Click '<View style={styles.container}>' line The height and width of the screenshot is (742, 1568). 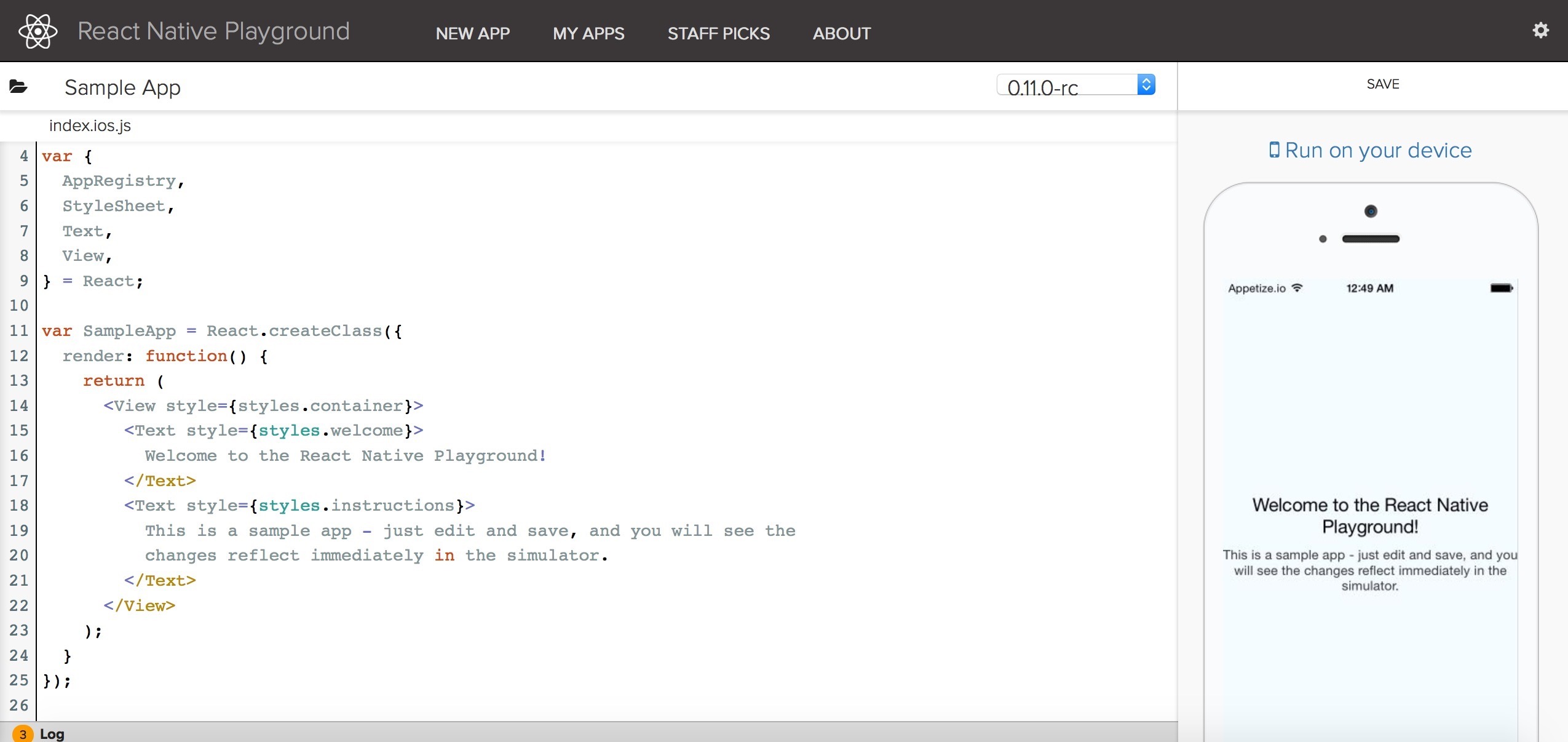point(263,406)
